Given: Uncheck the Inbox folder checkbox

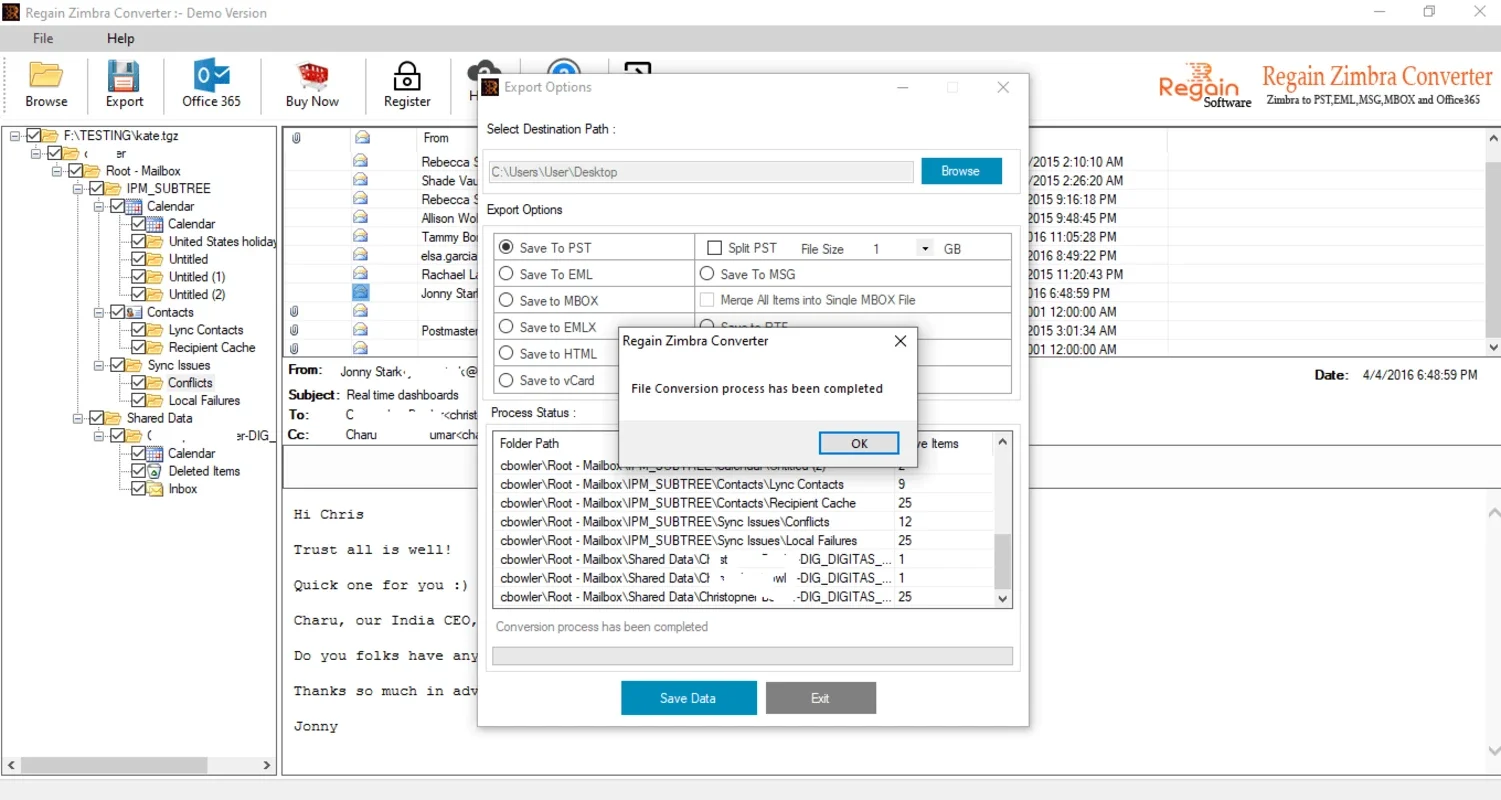Looking at the screenshot, I should pos(138,489).
